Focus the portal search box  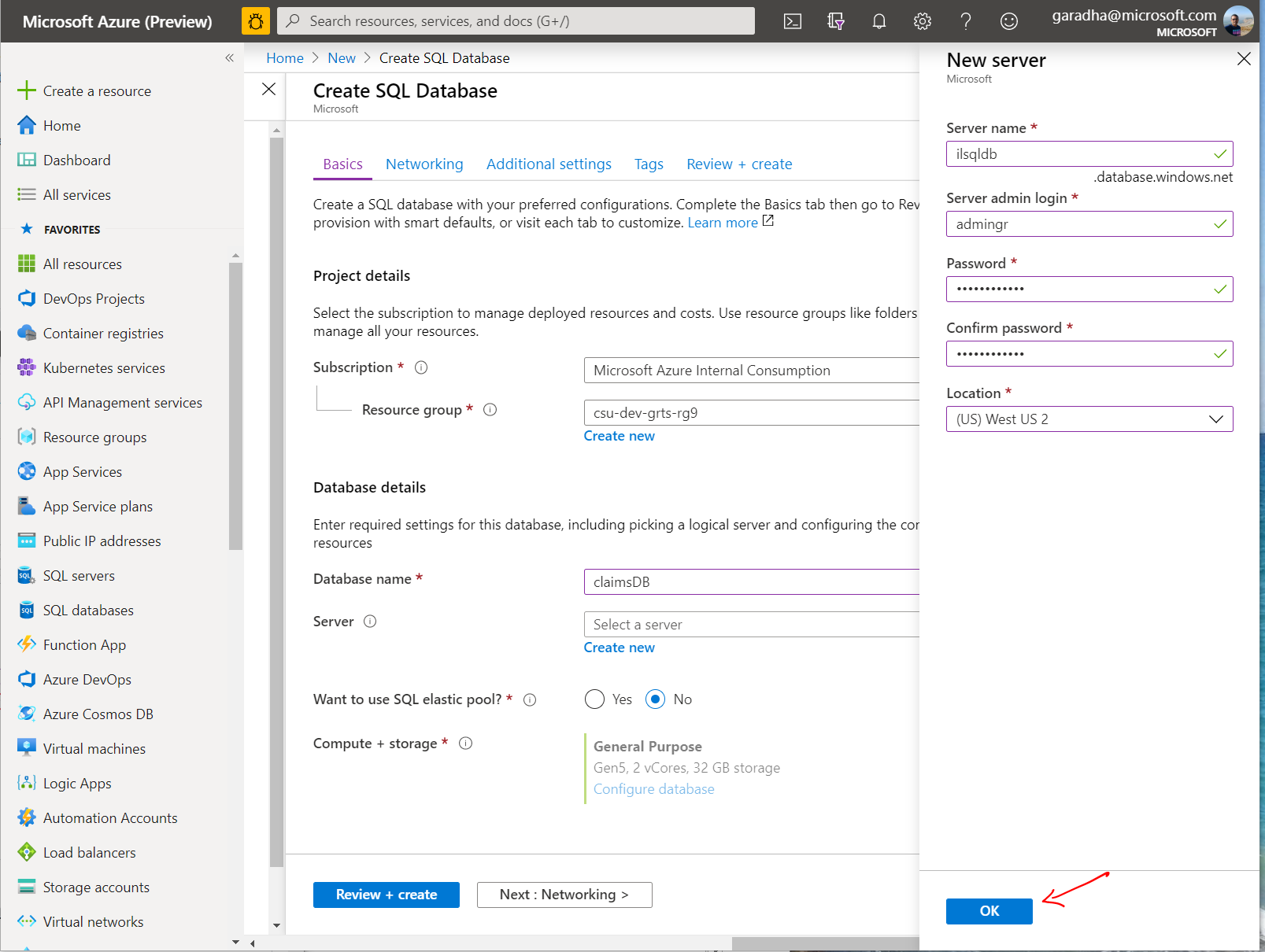pyautogui.click(x=516, y=21)
